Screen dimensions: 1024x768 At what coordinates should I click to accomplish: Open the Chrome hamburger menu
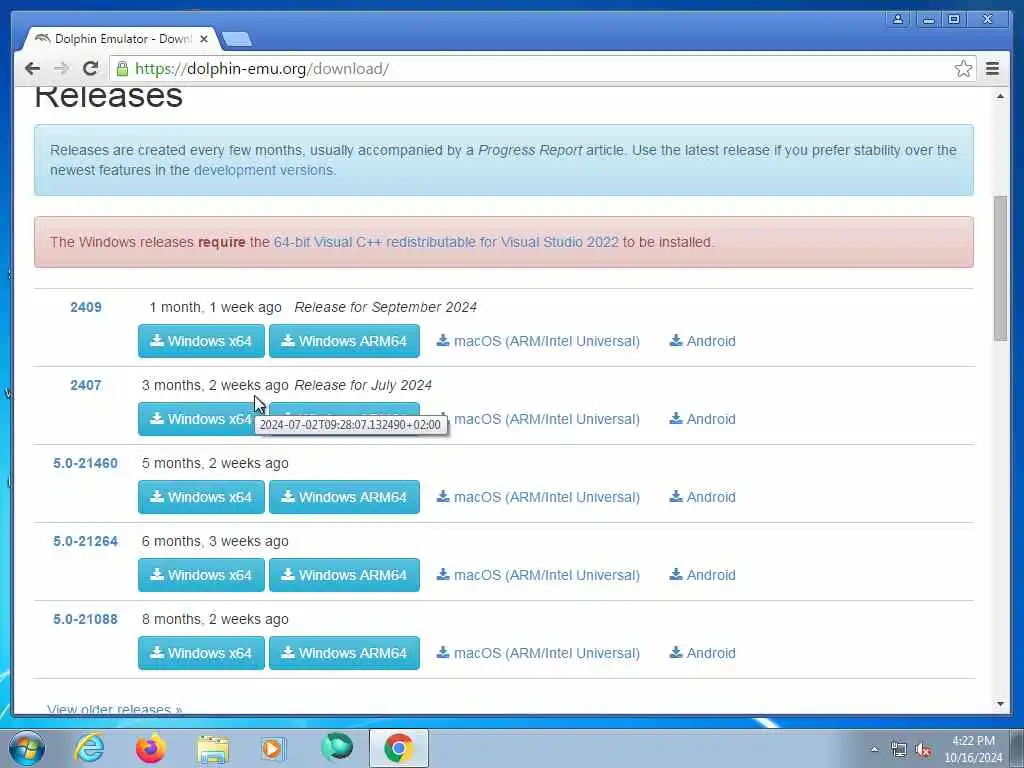993,69
